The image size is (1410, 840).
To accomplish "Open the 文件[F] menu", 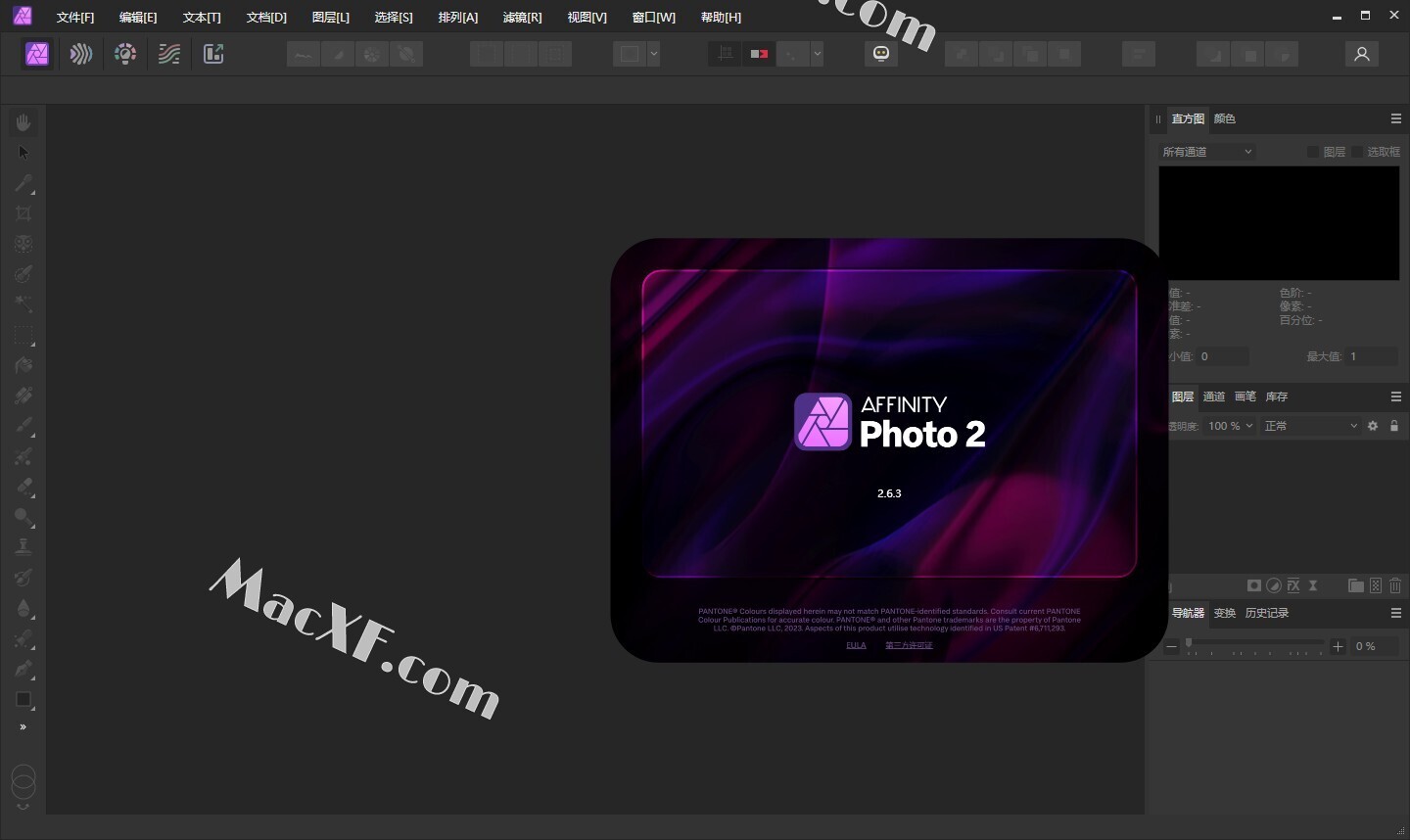I will point(75,18).
